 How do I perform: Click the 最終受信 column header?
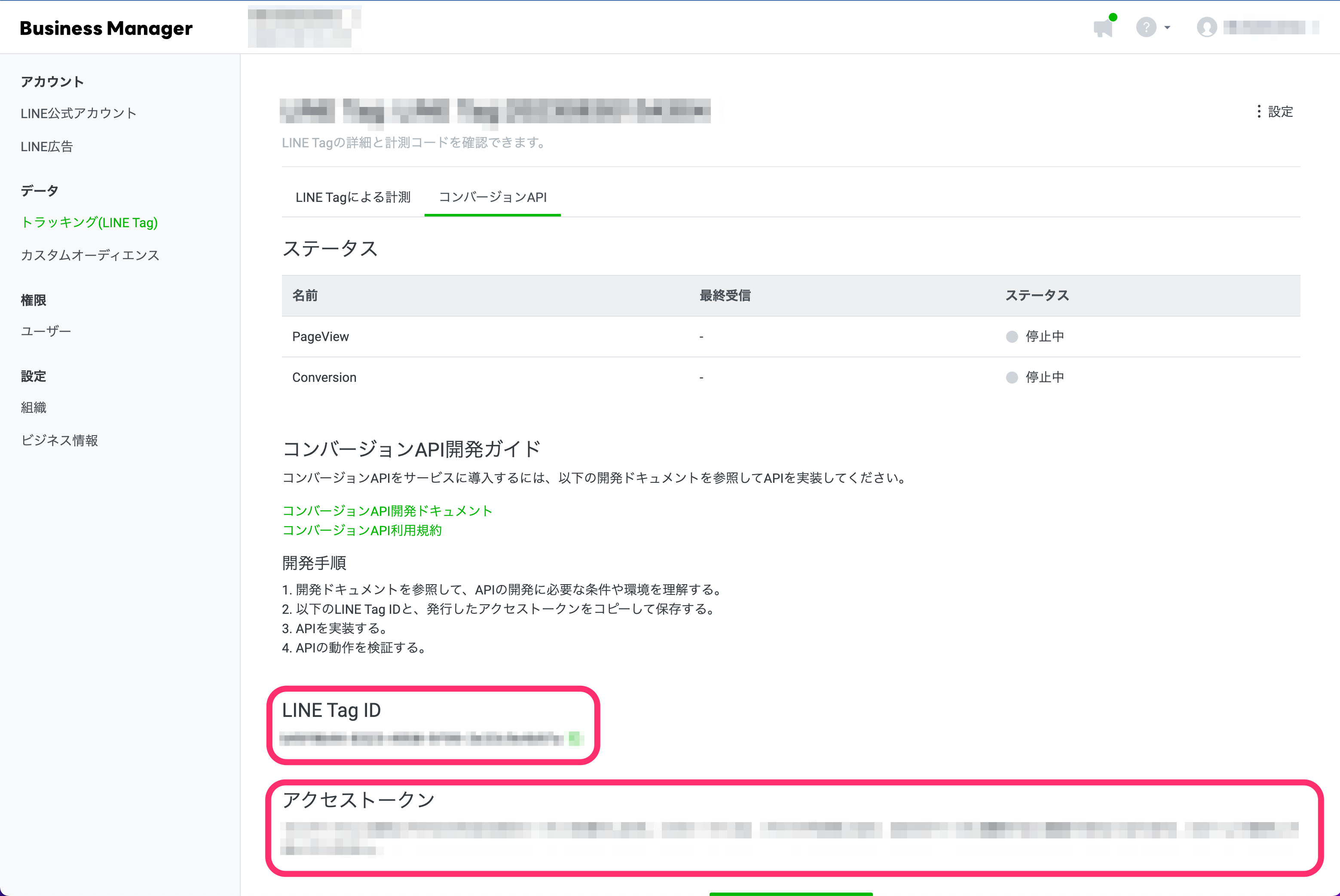click(725, 296)
